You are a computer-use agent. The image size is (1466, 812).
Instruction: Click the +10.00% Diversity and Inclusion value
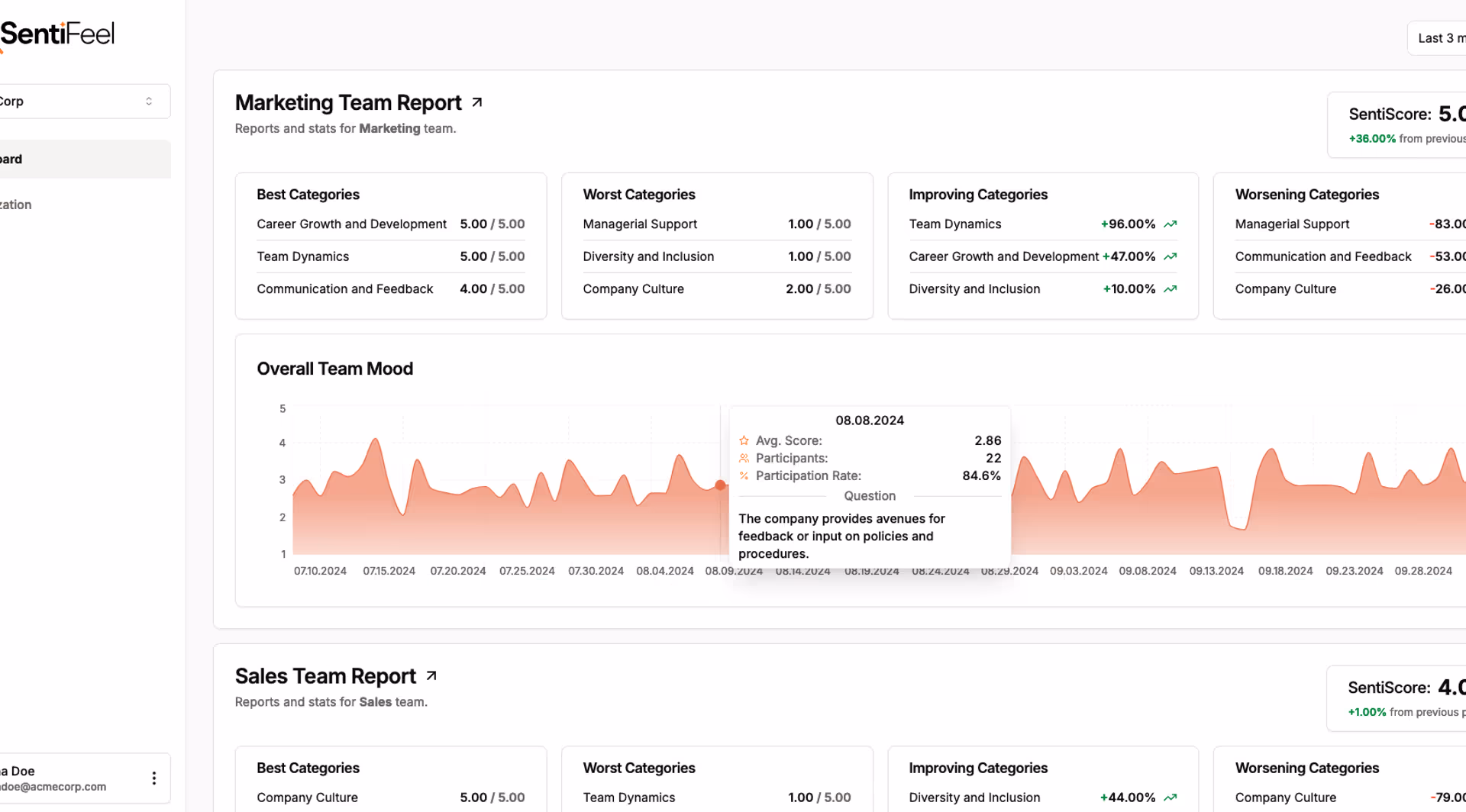pyautogui.click(x=1129, y=289)
